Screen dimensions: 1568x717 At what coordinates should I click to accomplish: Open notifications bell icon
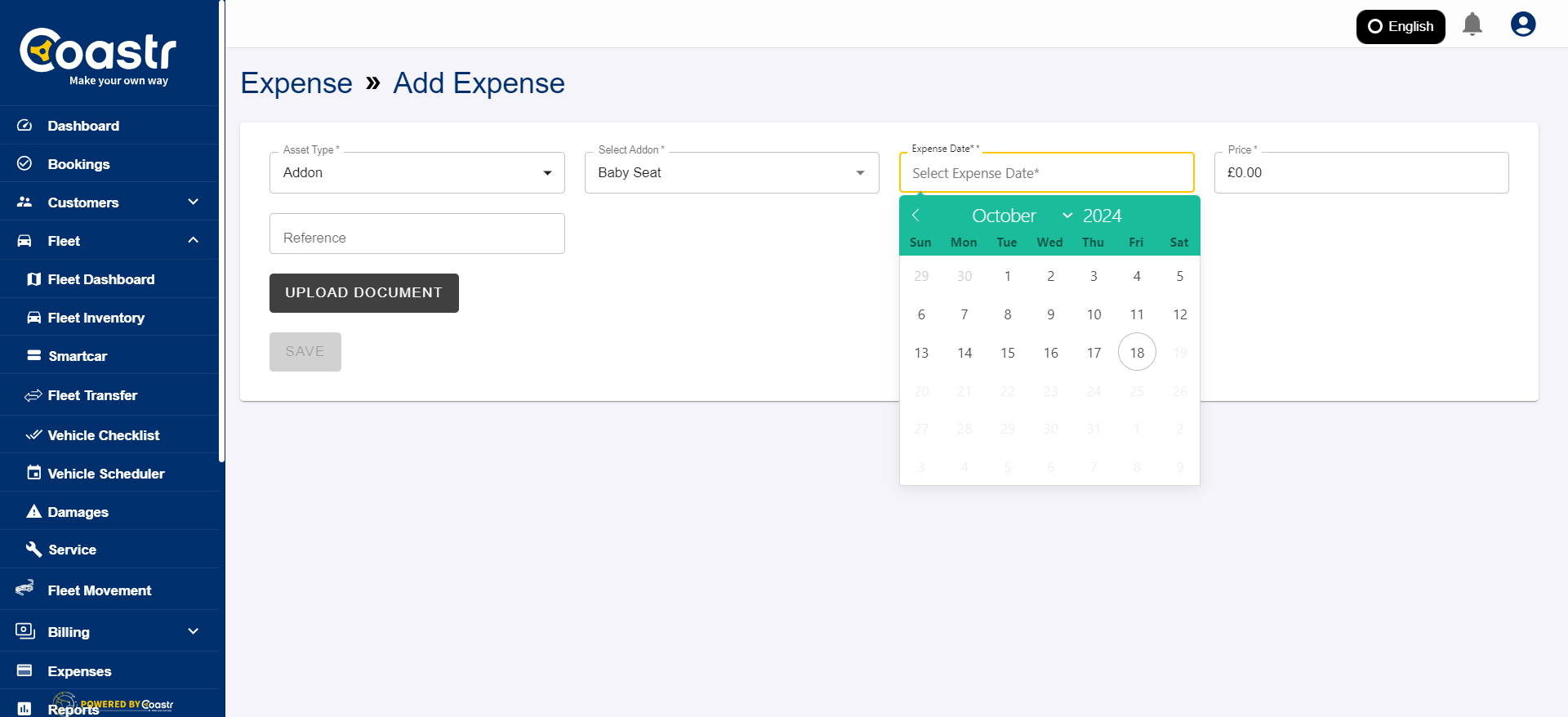click(1472, 24)
